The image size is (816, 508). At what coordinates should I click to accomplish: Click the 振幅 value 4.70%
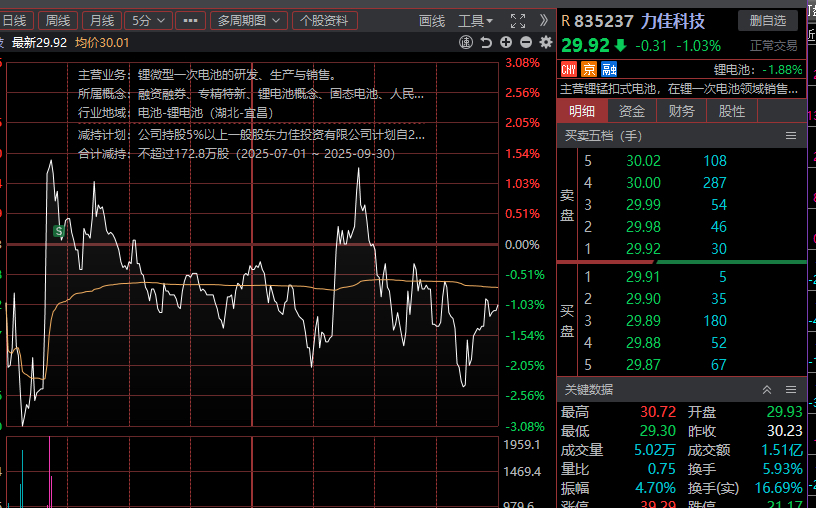click(x=656, y=488)
